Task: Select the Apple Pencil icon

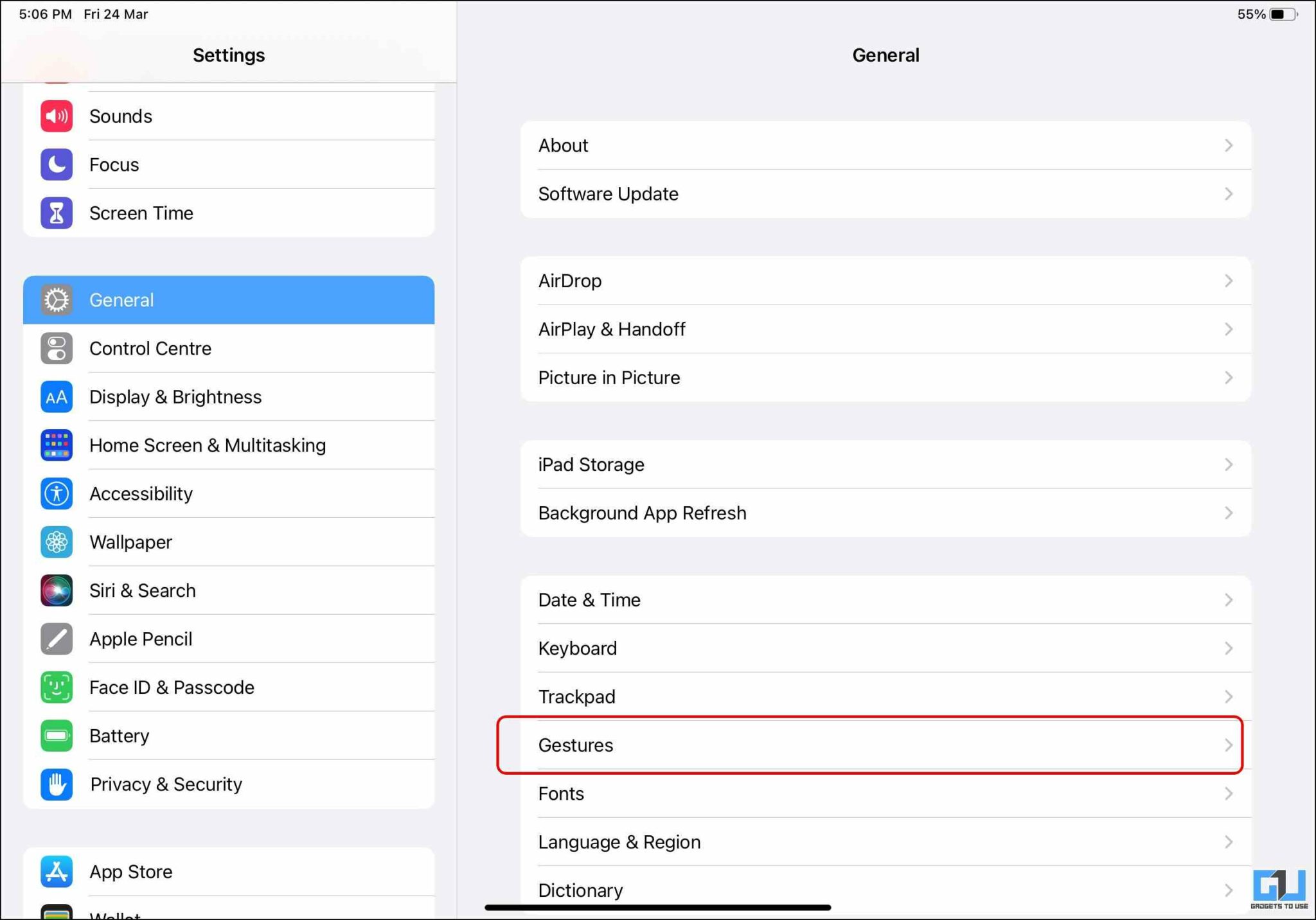Action: (56, 639)
